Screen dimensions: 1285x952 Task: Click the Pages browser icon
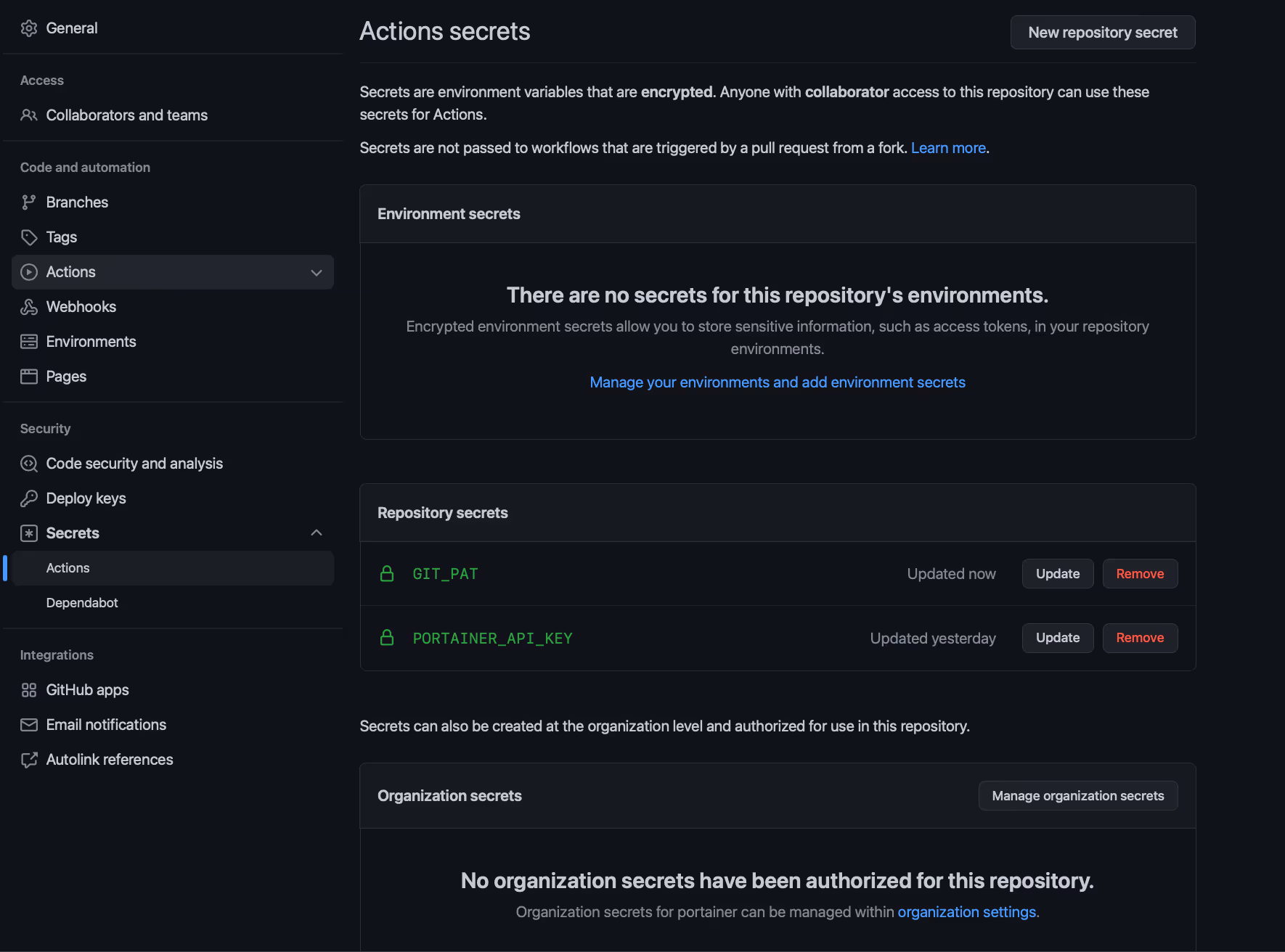(29, 377)
